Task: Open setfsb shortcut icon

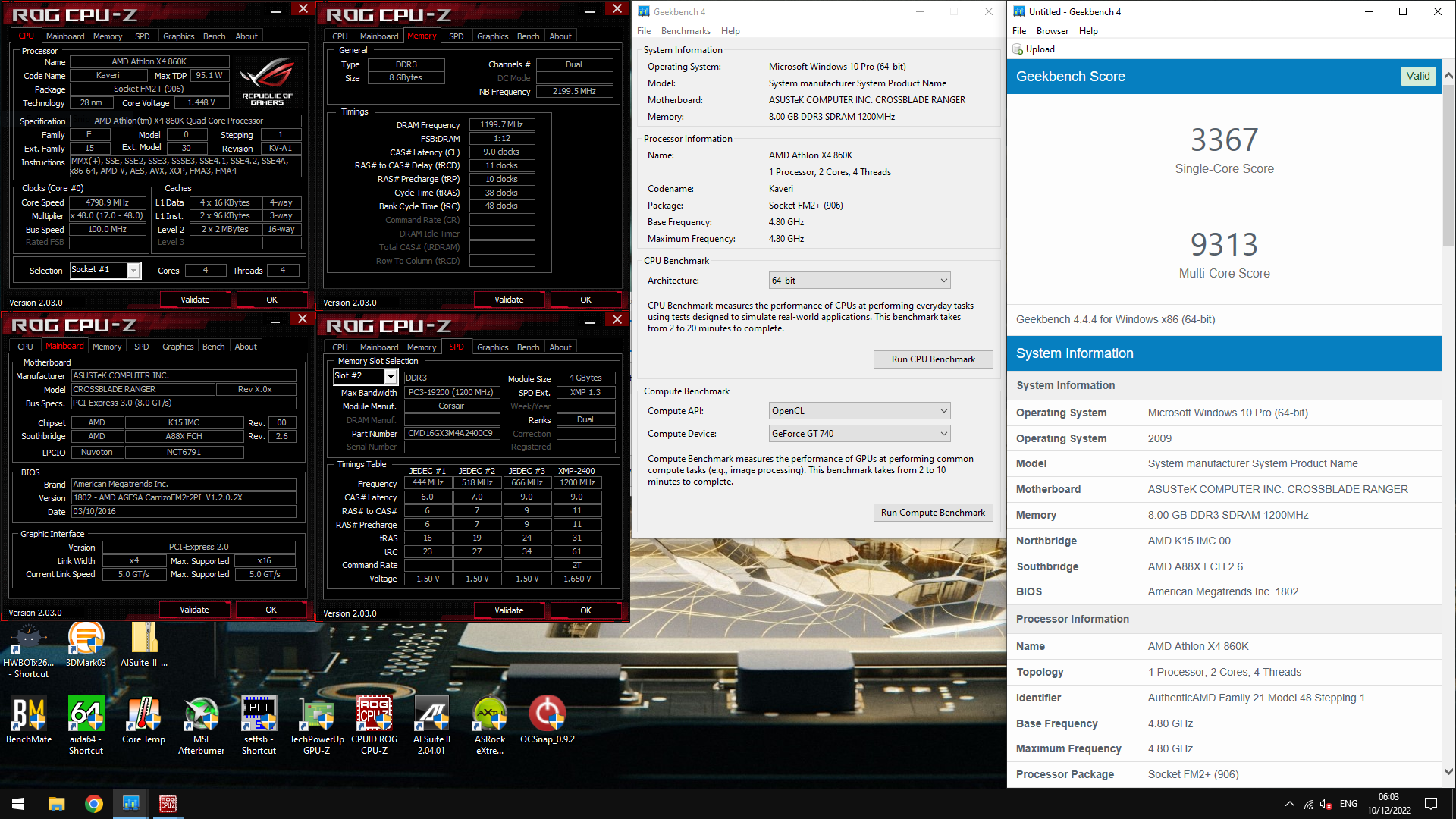Action: pyautogui.click(x=259, y=725)
